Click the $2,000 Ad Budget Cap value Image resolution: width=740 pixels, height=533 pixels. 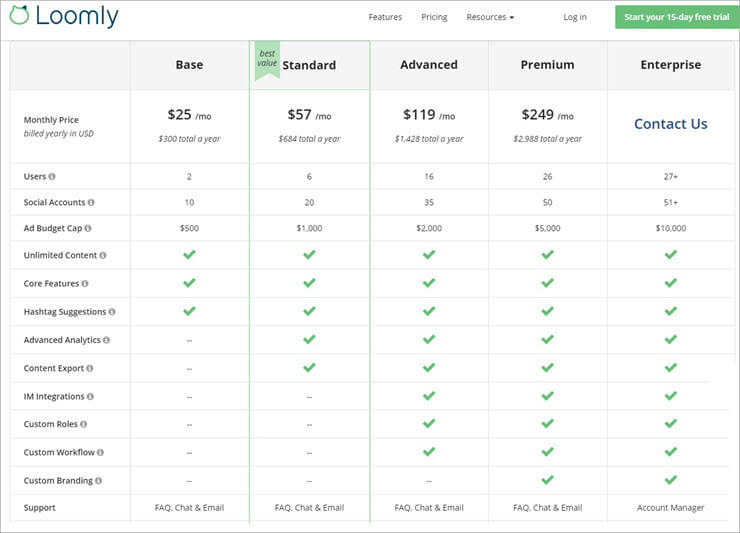[x=429, y=228]
